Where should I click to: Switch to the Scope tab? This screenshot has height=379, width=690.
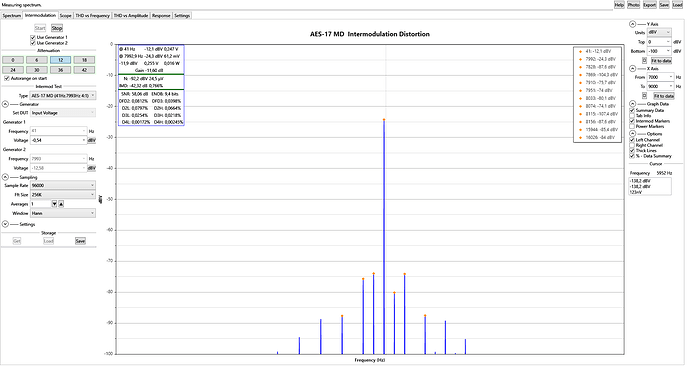(x=66, y=15)
